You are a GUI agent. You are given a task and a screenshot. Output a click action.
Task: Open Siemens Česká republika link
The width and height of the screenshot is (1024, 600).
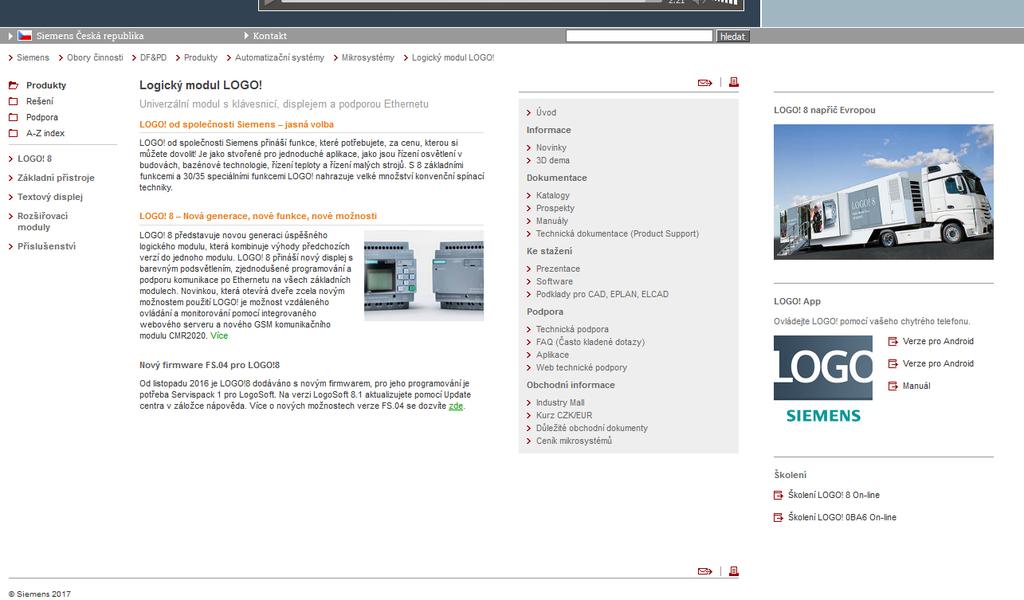[x=90, y=36]
